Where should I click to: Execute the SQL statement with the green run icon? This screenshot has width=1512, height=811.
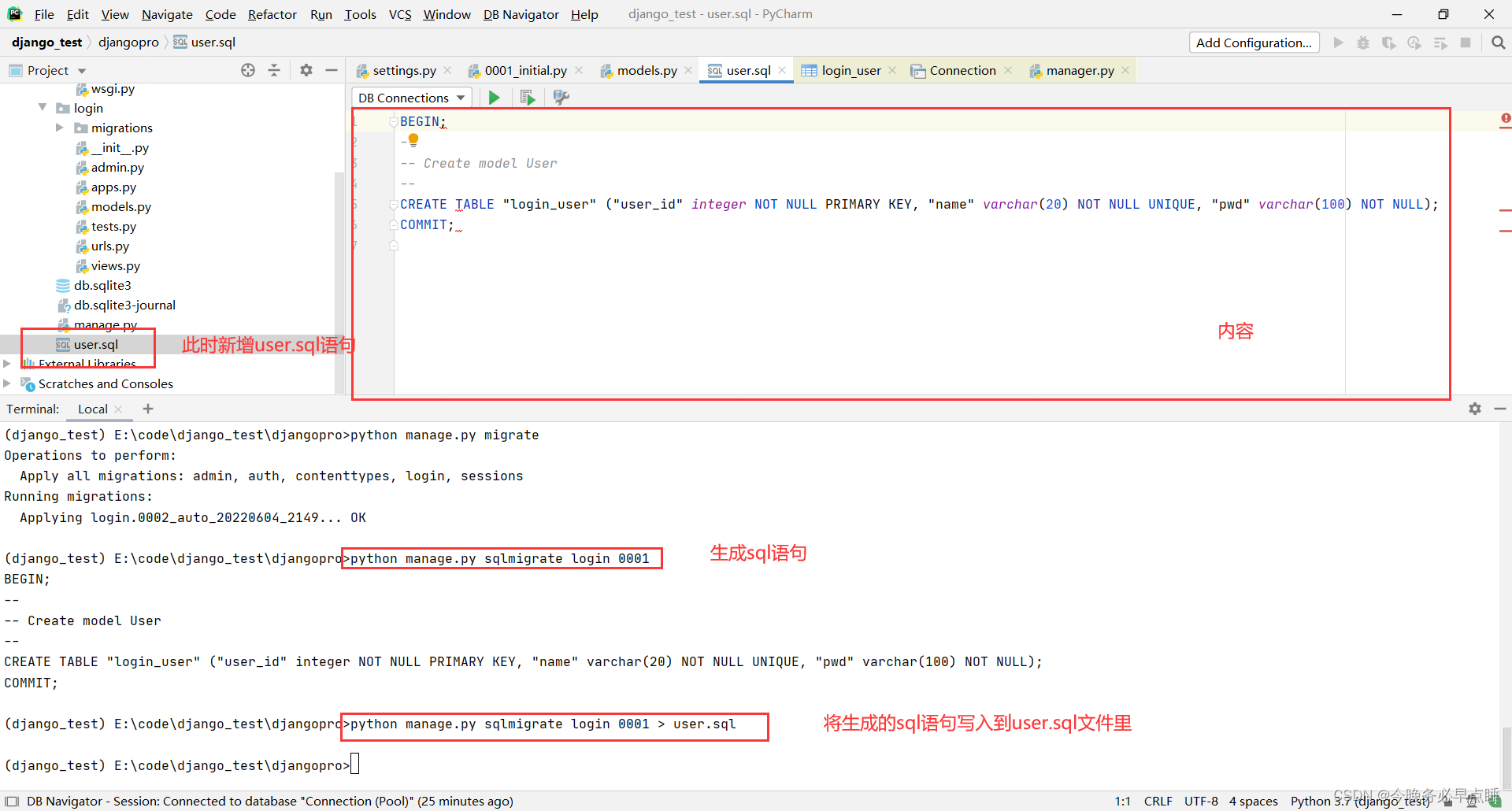click(494, 98)
